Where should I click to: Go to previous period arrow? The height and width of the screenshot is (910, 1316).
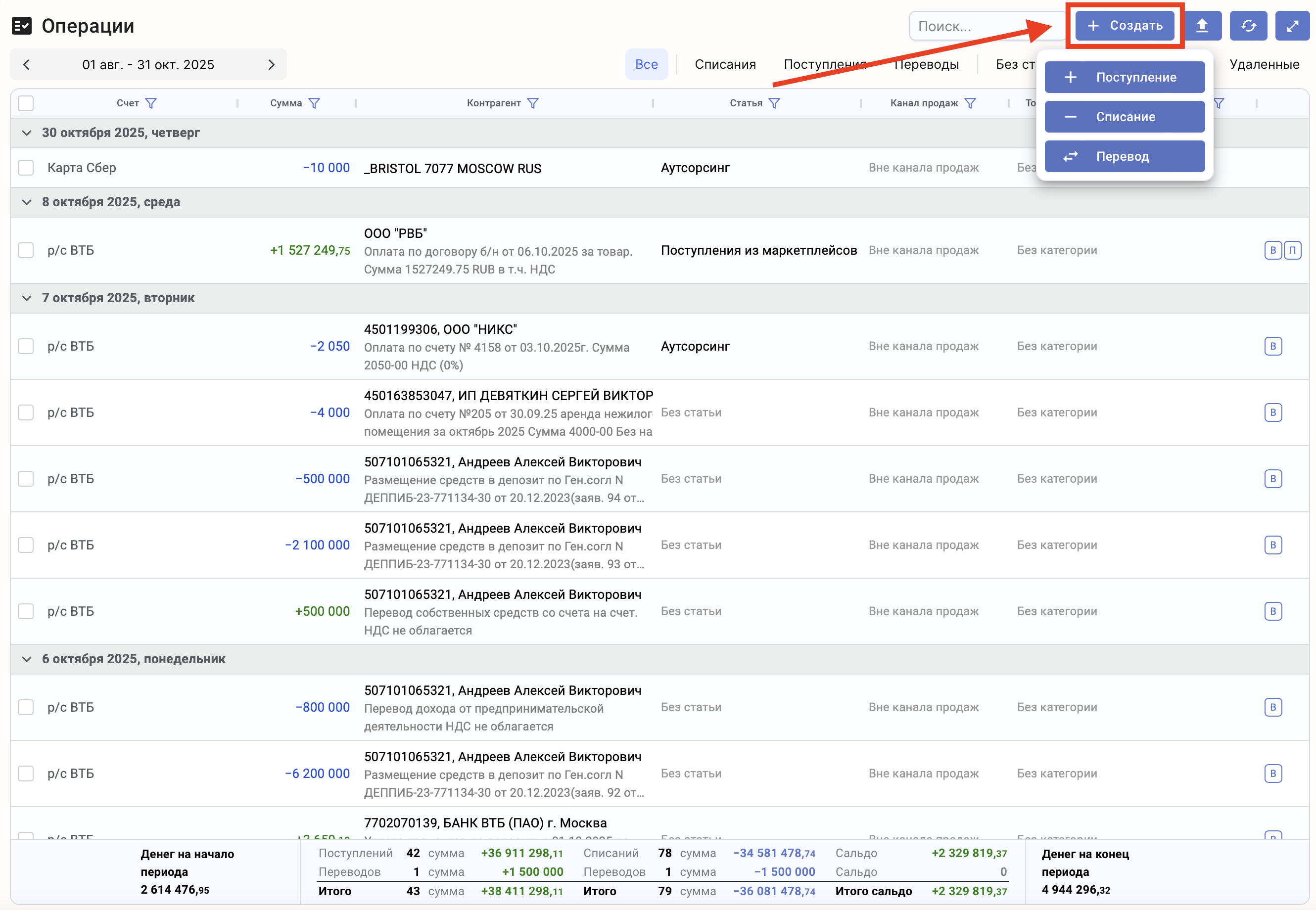[x=26, y=65]
